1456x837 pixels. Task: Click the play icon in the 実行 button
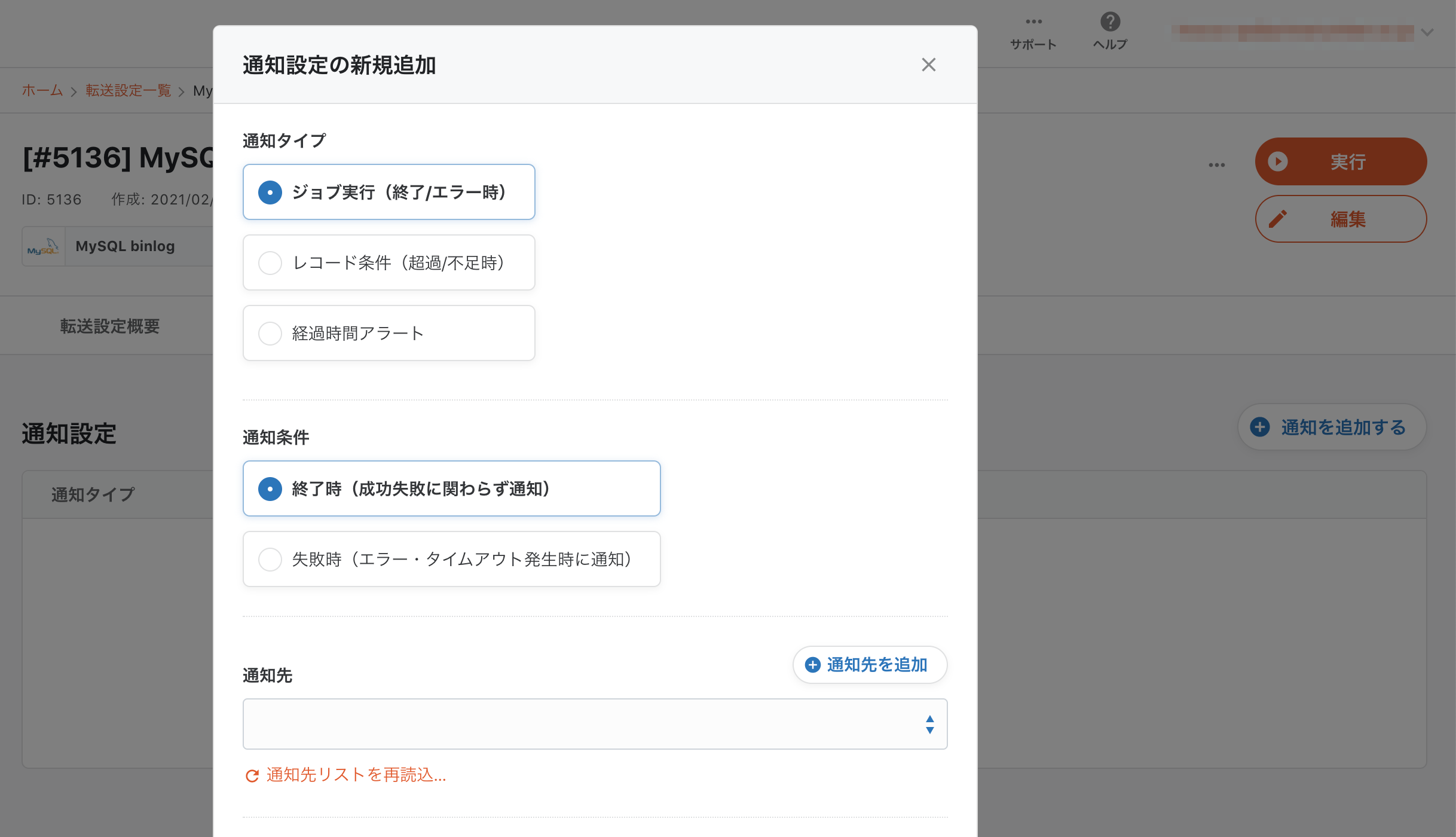pos(1278,161)
